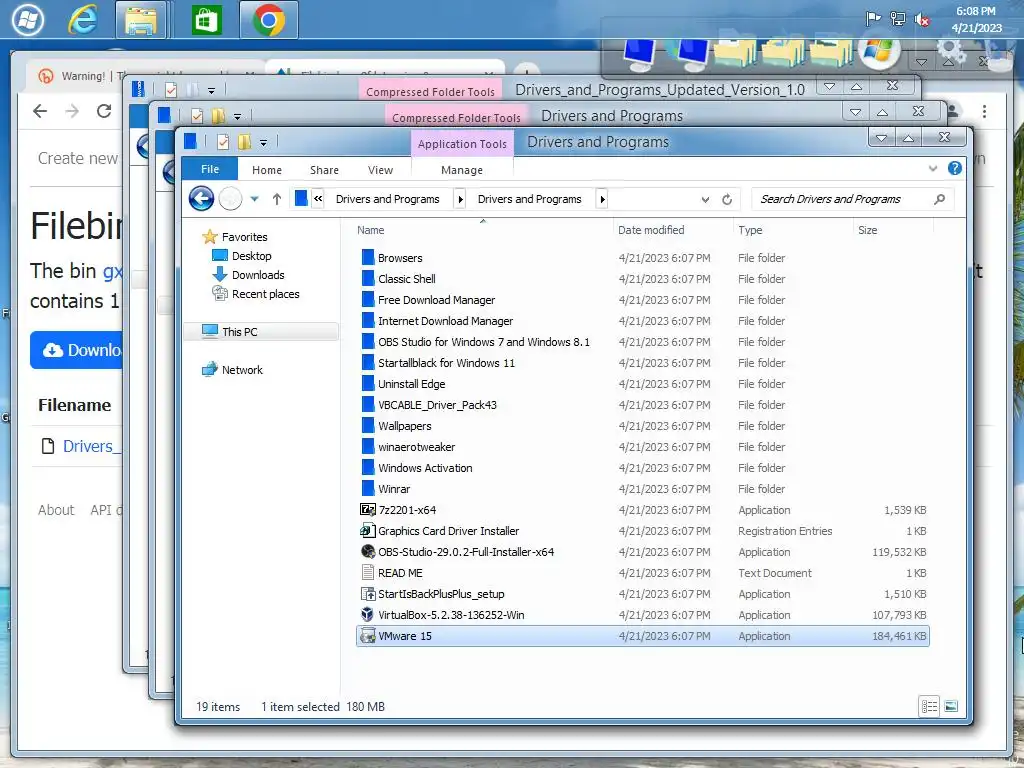The width and height of the screenshot is (1024, 768).
Task: Click the properties quick-access toolbar icon
Action: [x=223, y=141]
